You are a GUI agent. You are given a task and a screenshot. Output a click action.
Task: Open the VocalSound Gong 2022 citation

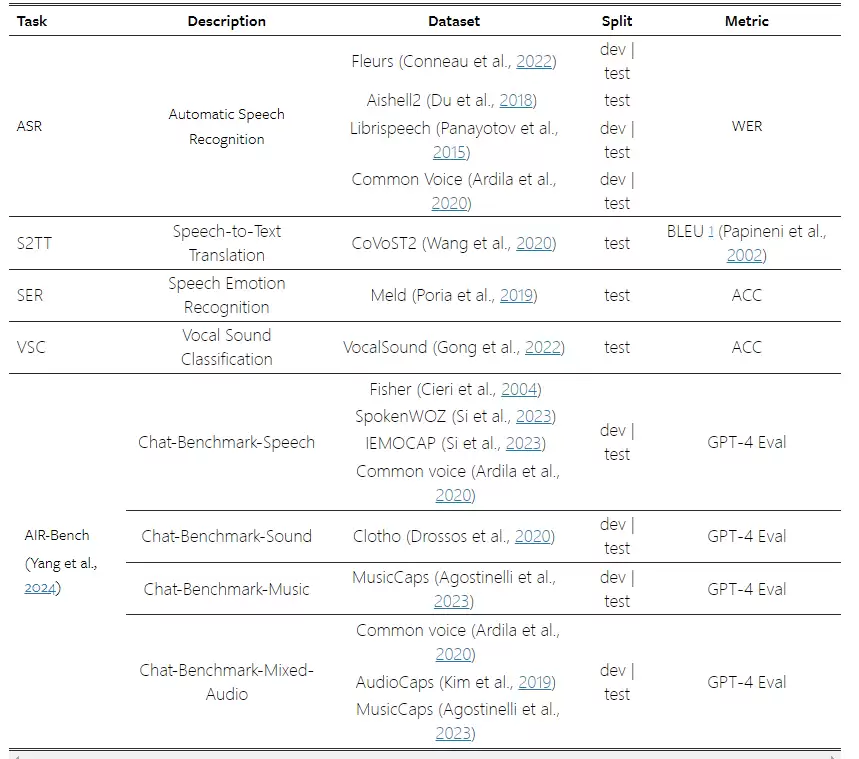pos(542,347)
